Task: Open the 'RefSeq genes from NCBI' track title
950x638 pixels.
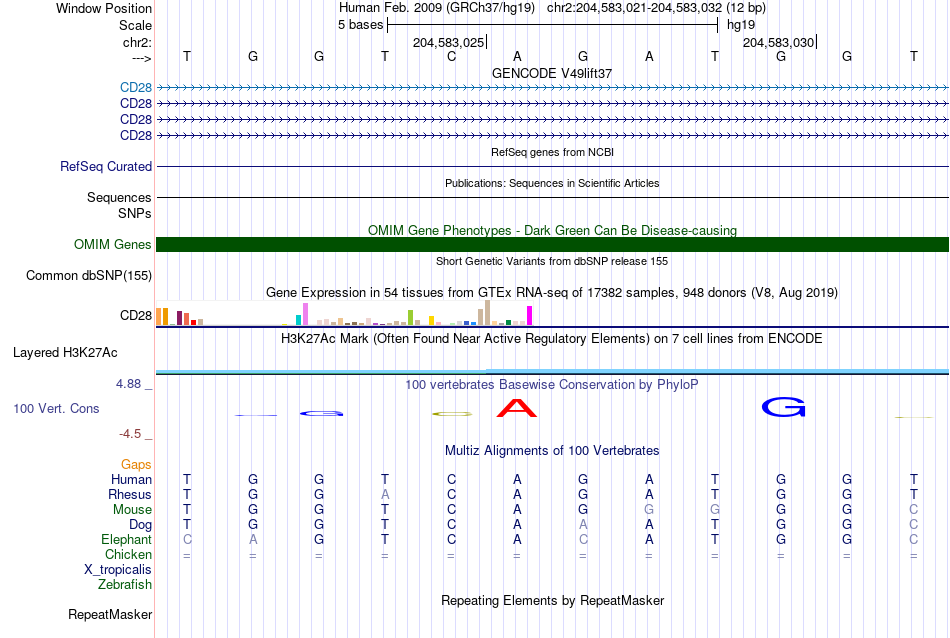Action: click(552, 152)
